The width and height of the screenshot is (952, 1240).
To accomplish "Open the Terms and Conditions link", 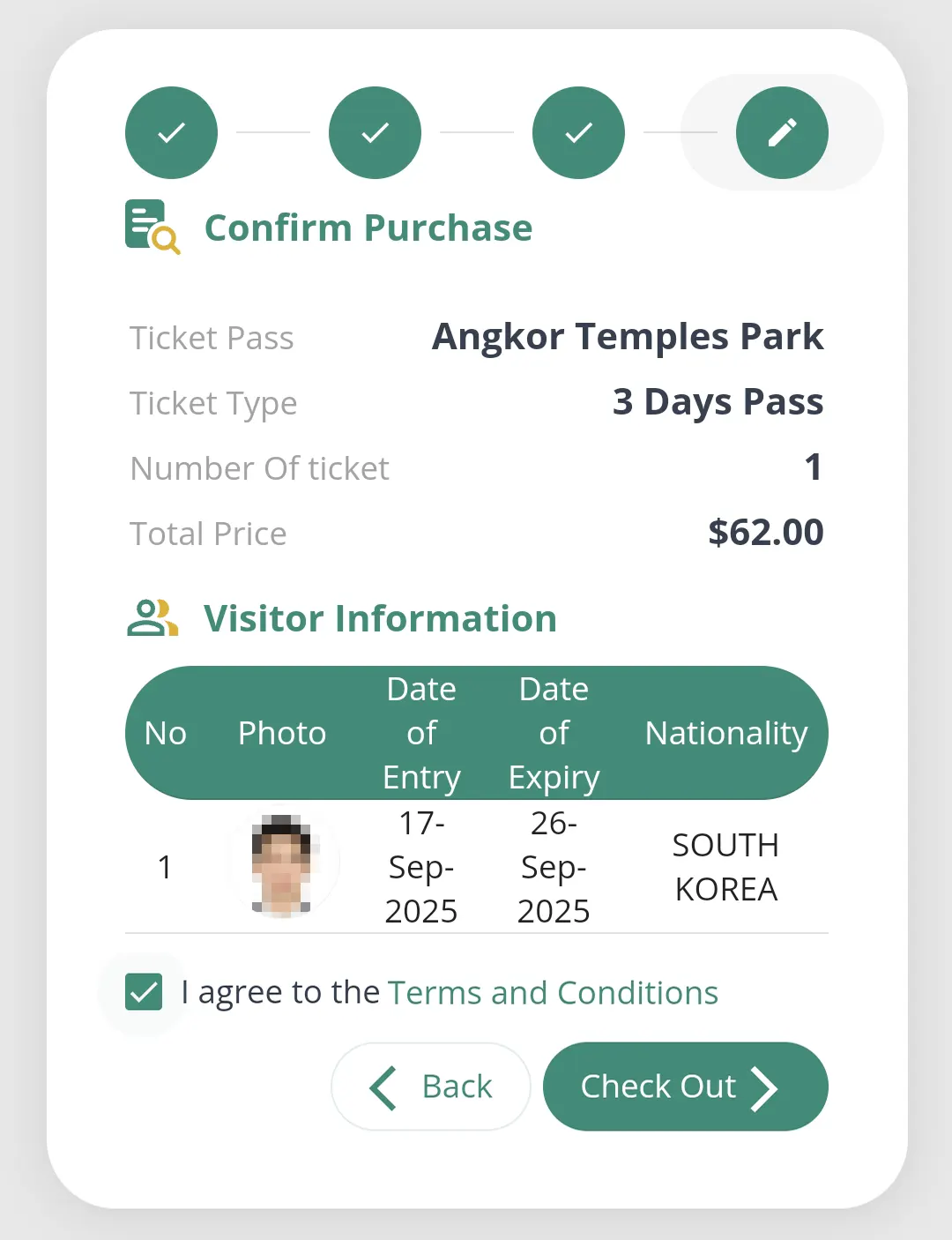I will click(553, 993).
